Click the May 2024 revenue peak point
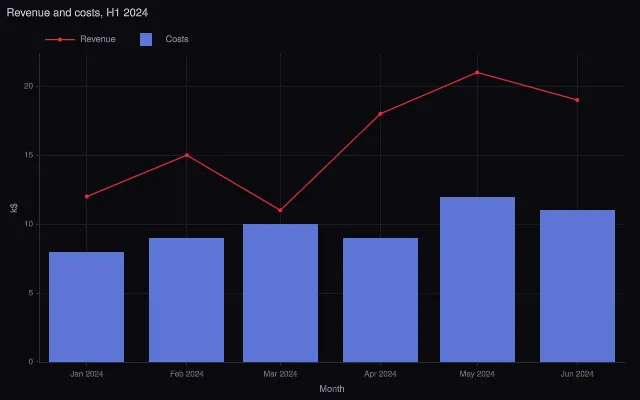 point(477,73)
